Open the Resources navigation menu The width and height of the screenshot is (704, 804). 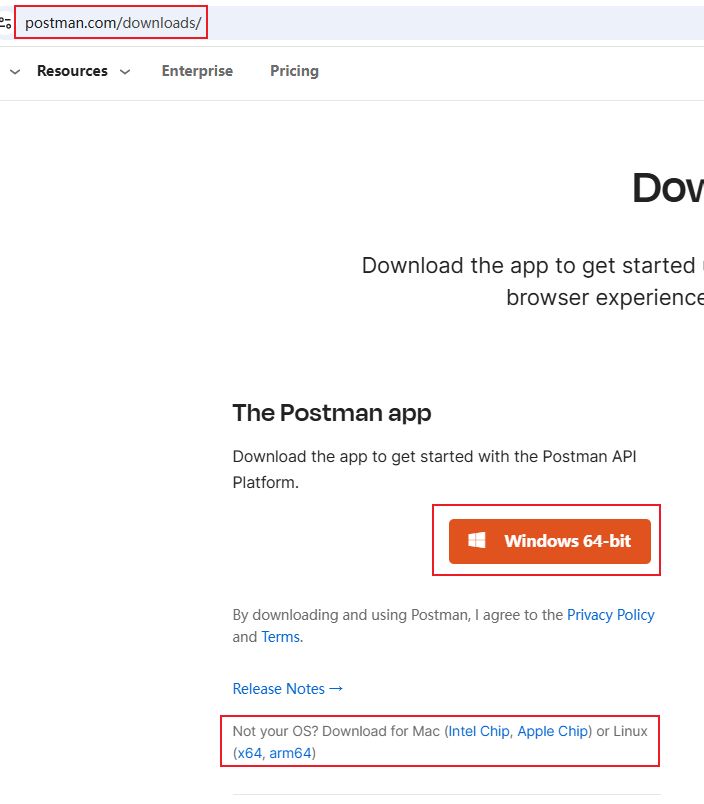tap(72, 71)
